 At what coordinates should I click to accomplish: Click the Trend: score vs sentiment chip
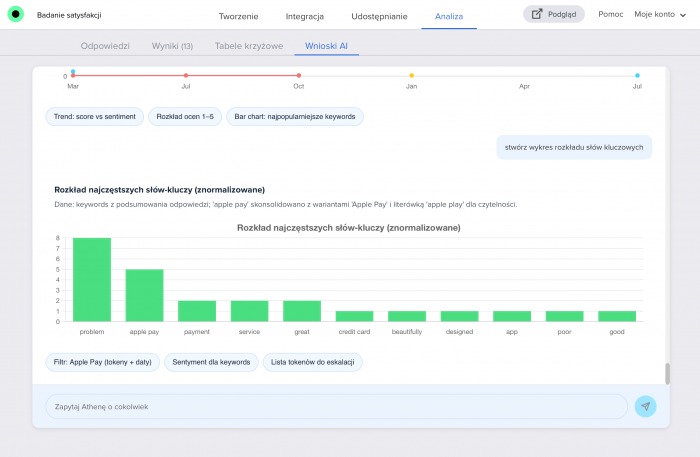tap(95, 117)
